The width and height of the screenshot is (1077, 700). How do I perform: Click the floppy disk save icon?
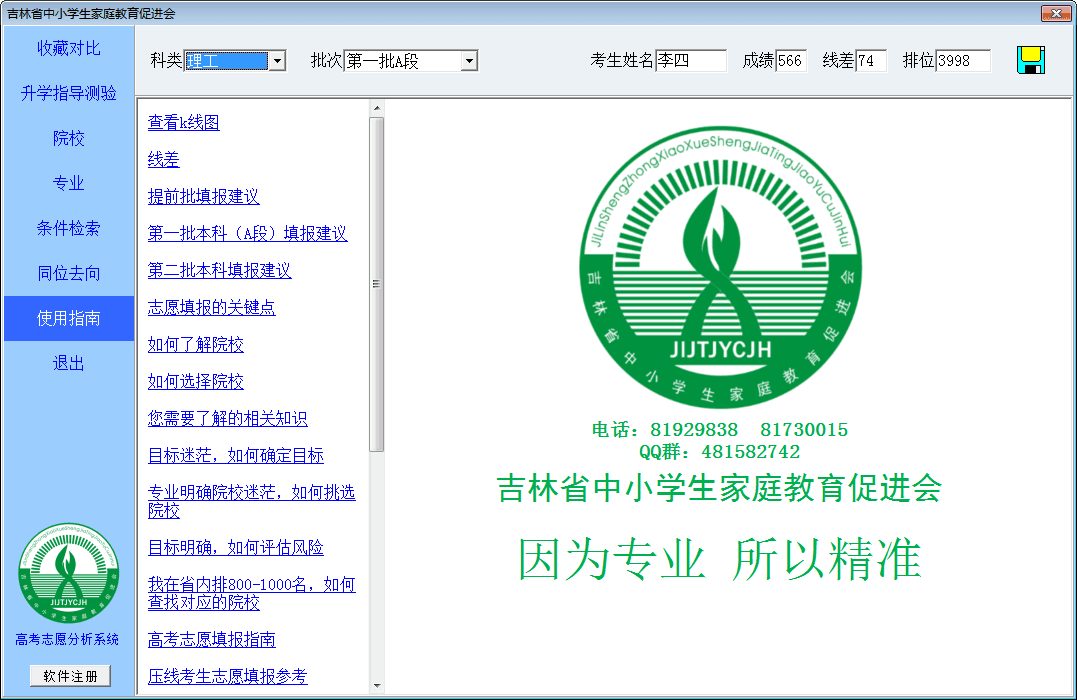1030,60
